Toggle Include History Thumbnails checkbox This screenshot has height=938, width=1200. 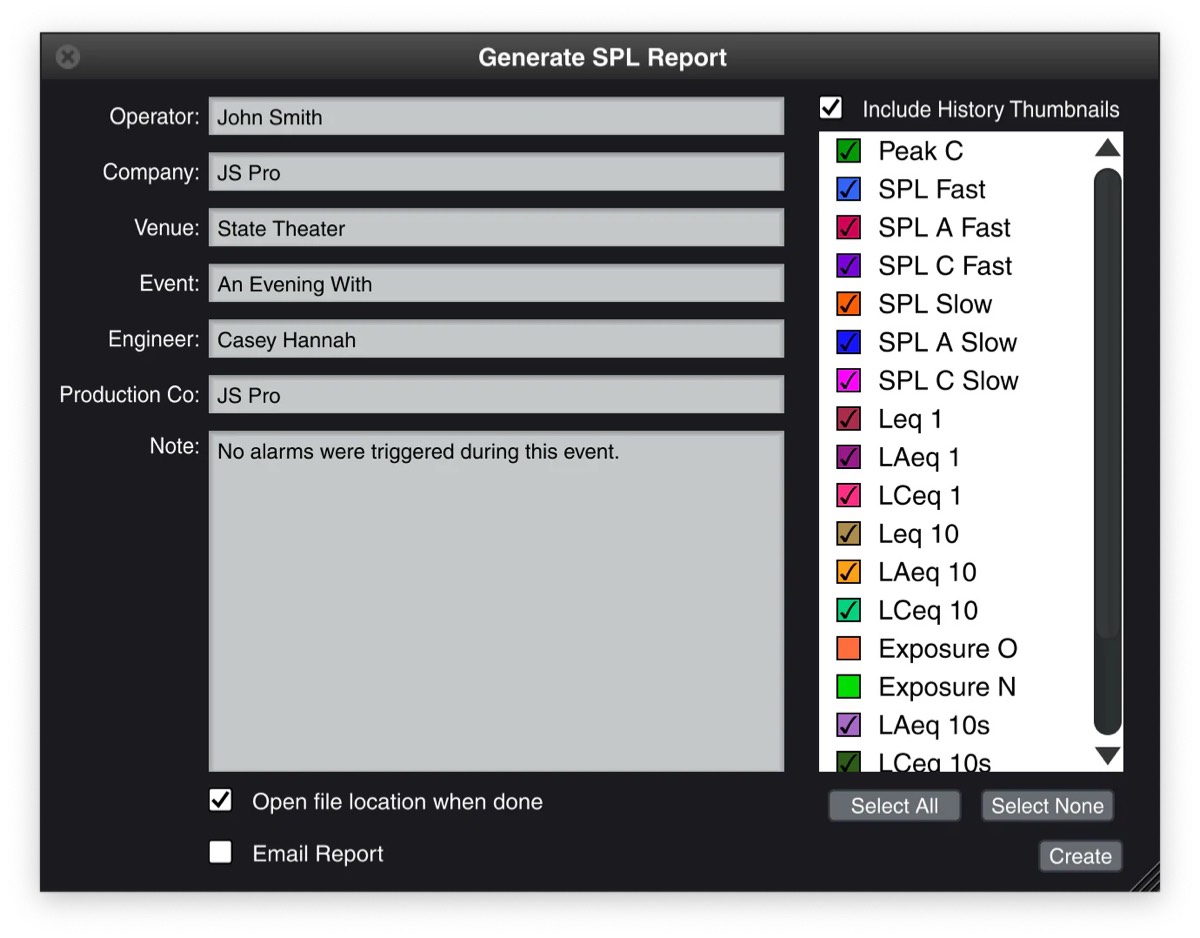[x=831, y=108]
